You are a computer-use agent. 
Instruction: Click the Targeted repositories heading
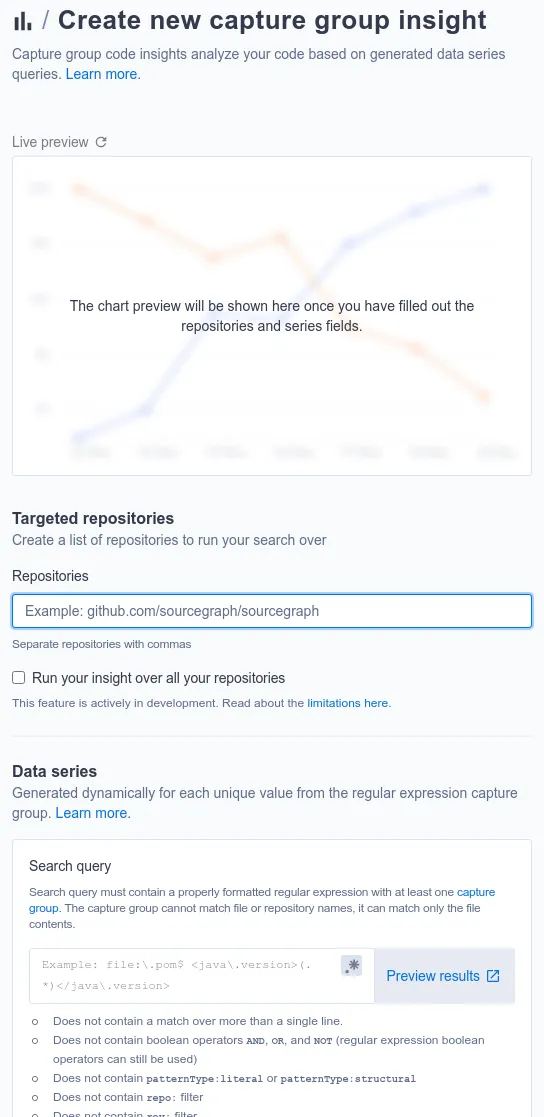[x=93, y=518]
